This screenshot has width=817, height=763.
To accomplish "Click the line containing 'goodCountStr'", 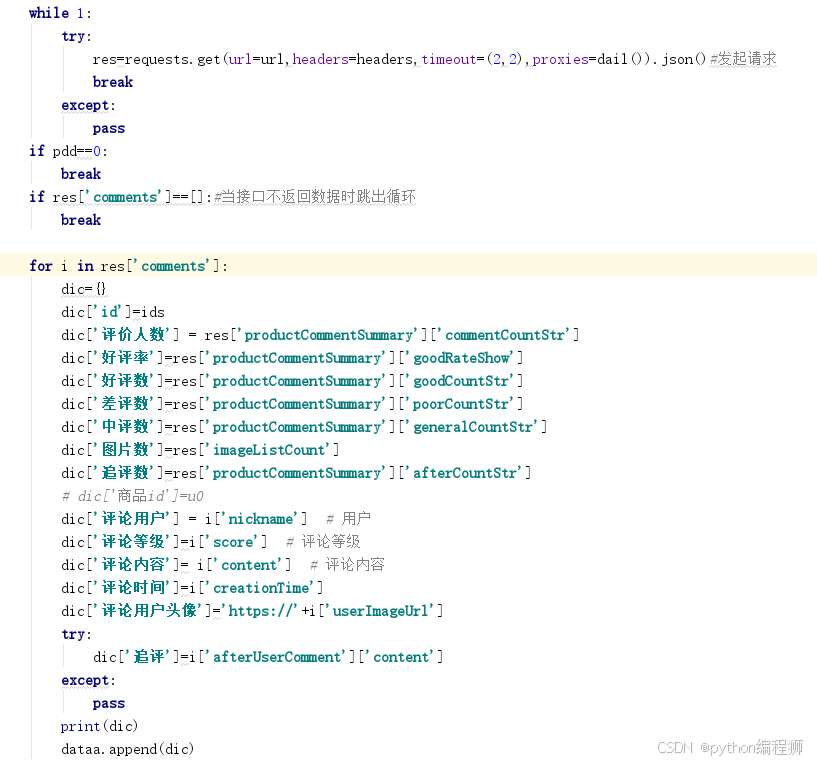I will tap(292, 380).
